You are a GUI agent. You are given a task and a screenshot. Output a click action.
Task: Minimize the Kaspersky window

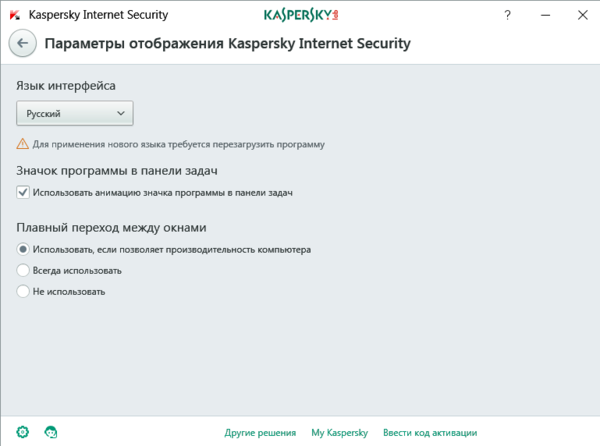pos(543,15)
